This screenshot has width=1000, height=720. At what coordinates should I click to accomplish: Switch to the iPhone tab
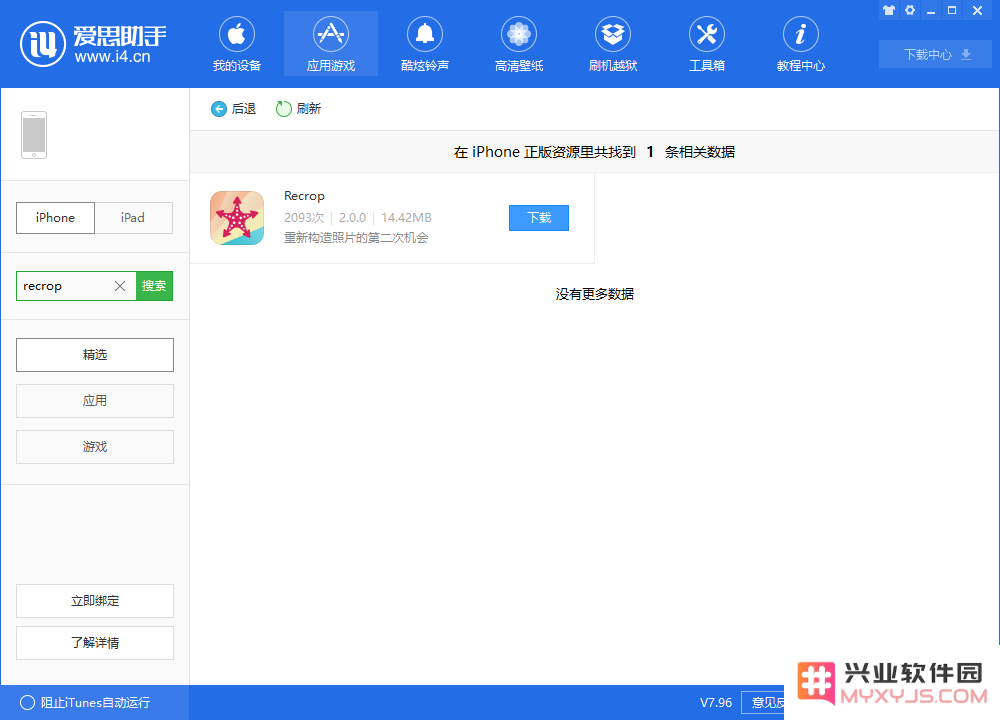55,218
